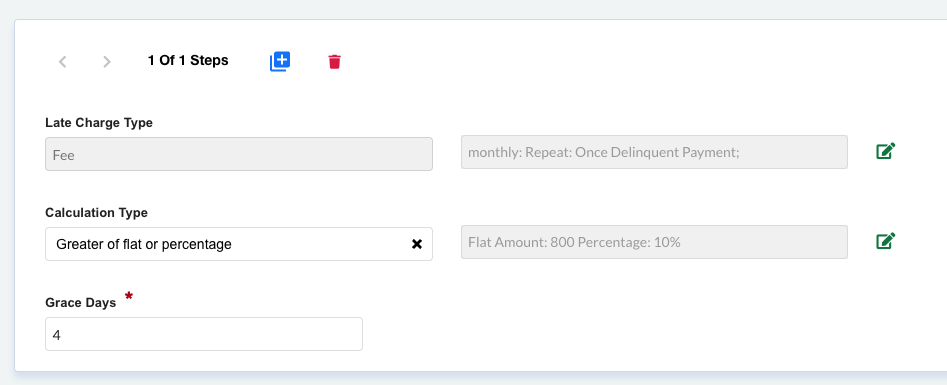The width and height of the screenshot is (947, 385).
Task: Open the Calculation Type dropdown
Action: (239, 244)
